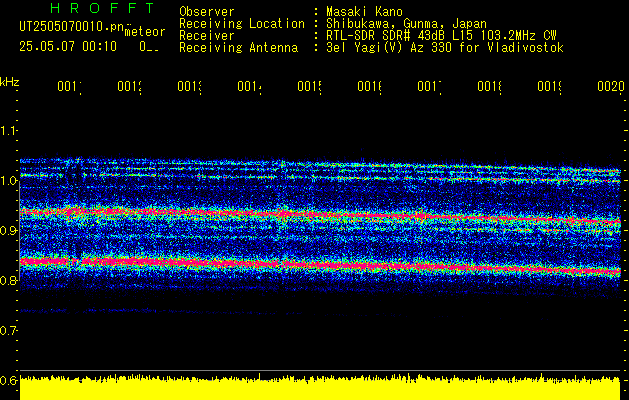The height and width of the screenshot is (400, 629).
Task: Click the word meteor label
Action: (145, 32)
